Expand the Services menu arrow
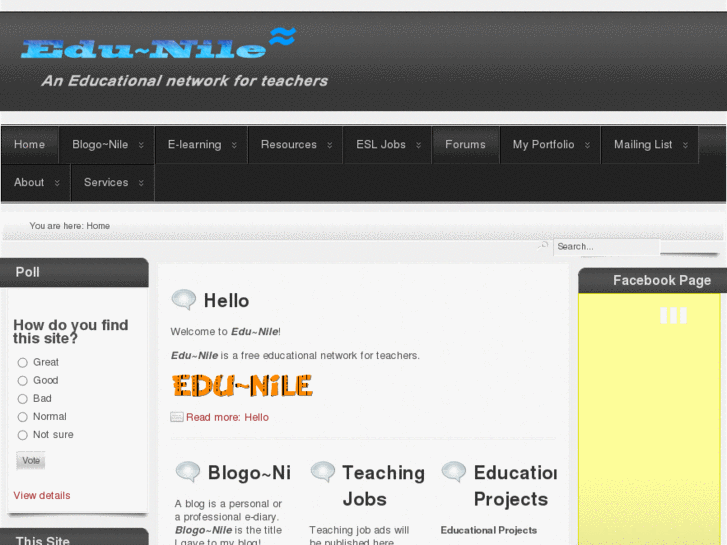Viewport: 727px width, 545px height. click(141, 183)
